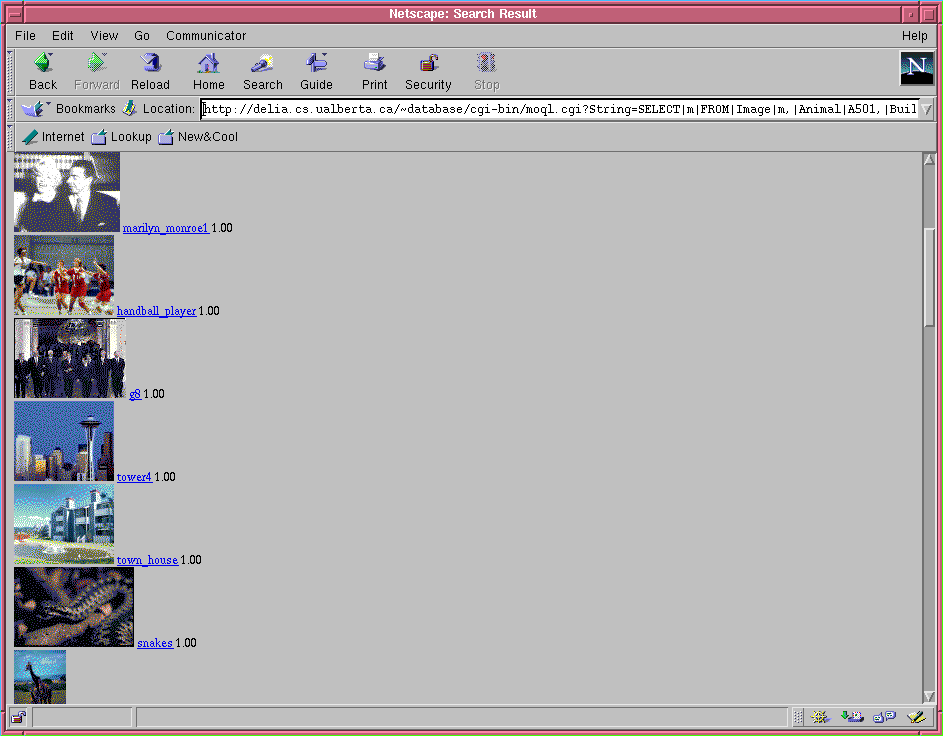Open the town_house link
943x736 pixels.
coord(147,560)
